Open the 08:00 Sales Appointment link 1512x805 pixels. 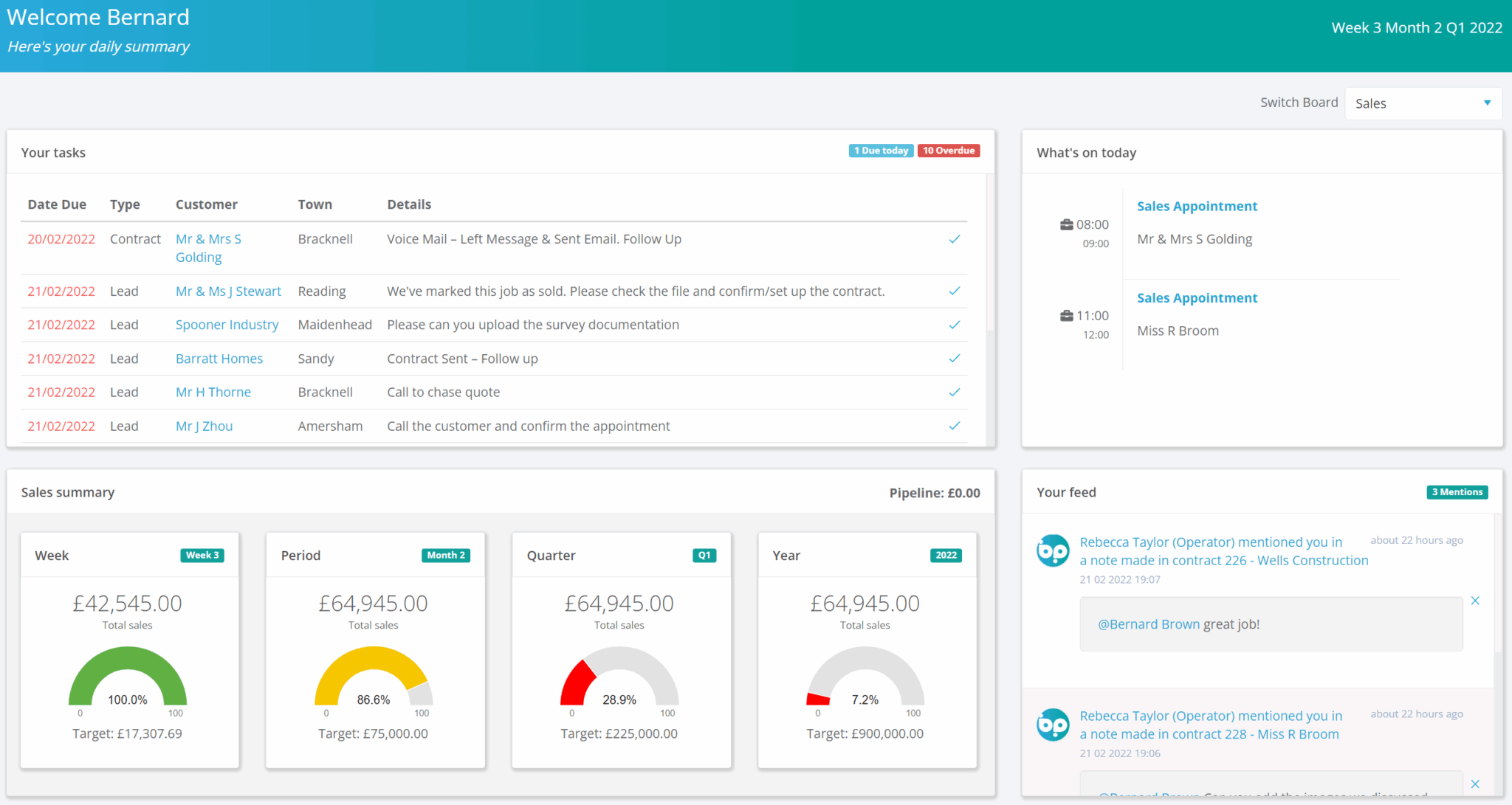(1197, 207)
